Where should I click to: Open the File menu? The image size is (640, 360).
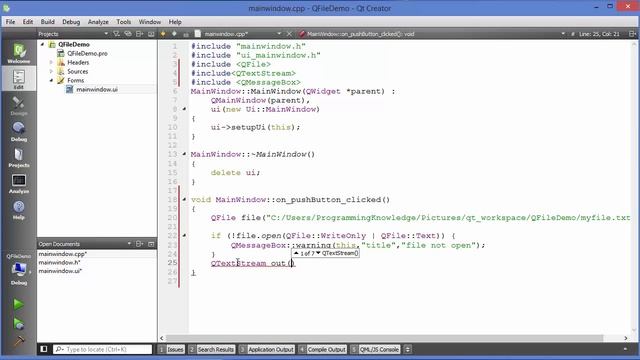coord(10,22)
